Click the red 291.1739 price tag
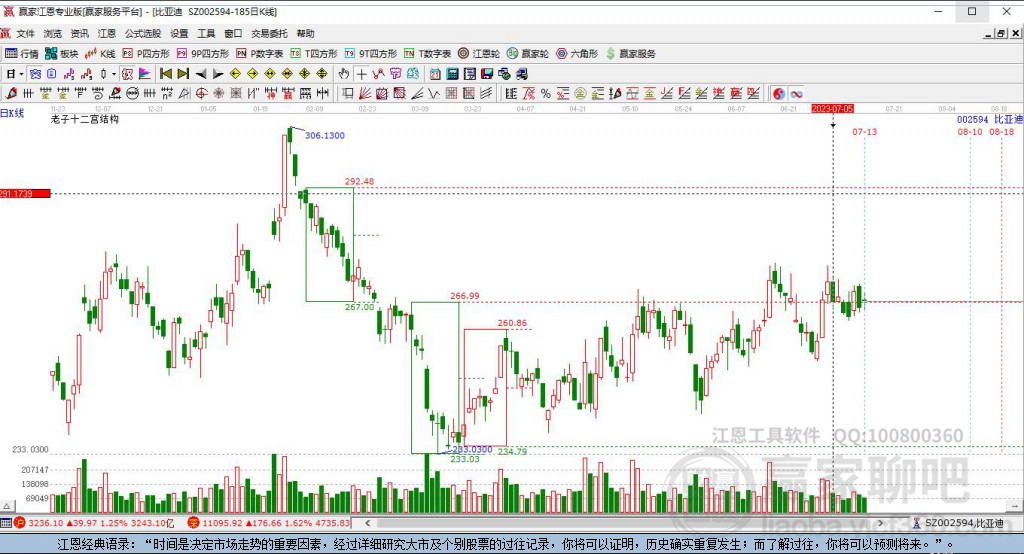The height and width of the screenshot is (554, 1024). [25, 193]
